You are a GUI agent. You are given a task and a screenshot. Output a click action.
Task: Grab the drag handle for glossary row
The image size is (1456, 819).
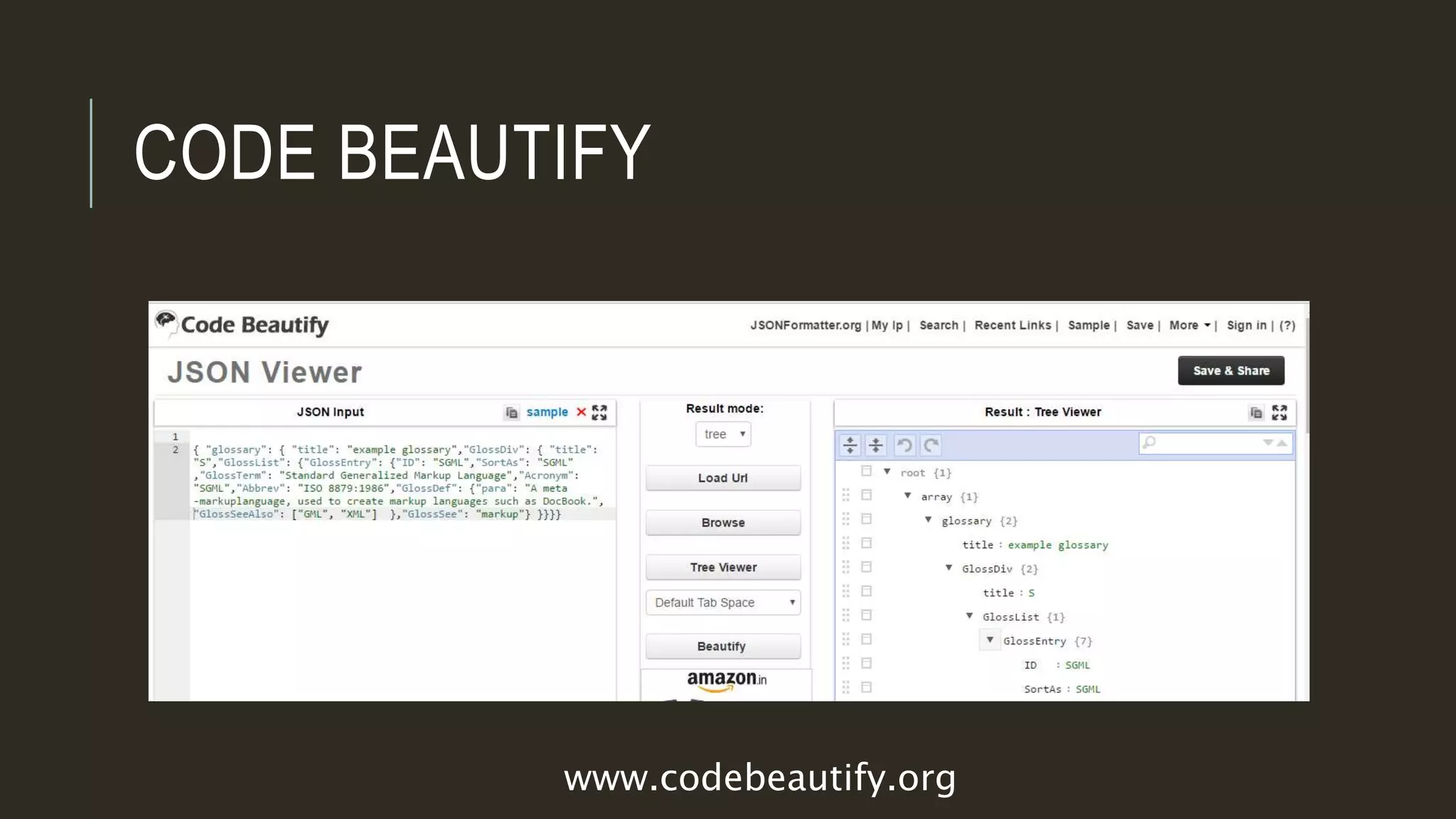pyautogui.click(x=845, y=520)
